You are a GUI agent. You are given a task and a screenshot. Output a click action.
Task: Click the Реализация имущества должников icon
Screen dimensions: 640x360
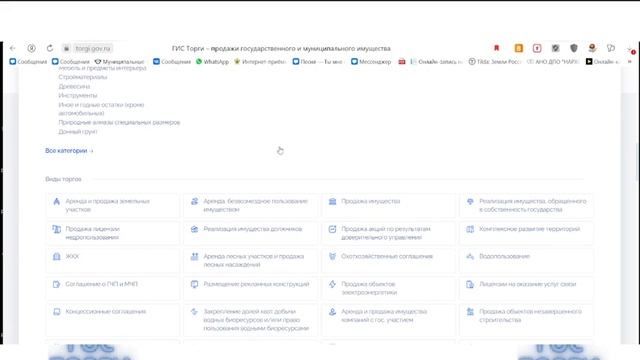[194, 229]
